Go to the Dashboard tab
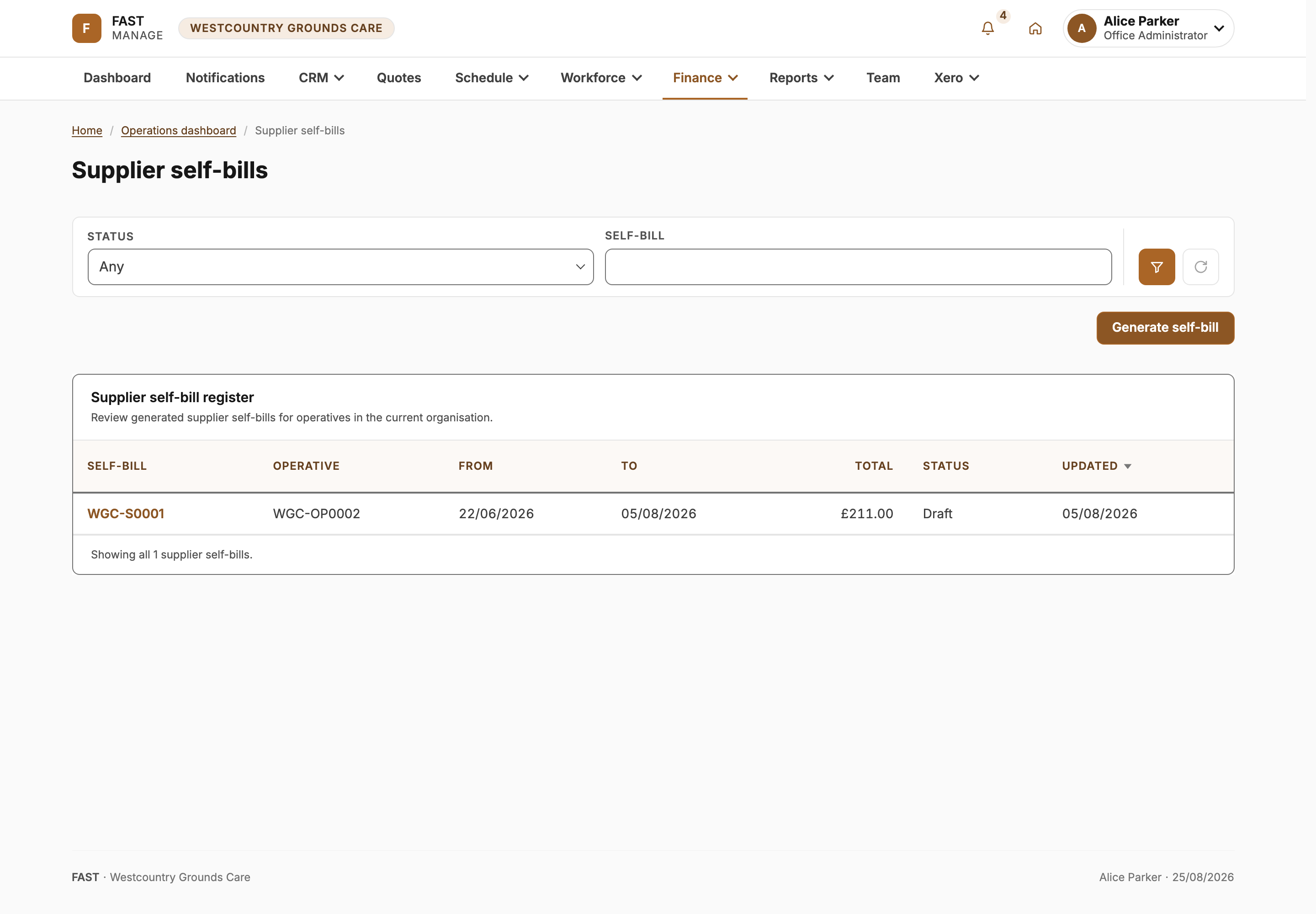The width and height of the screenshot is (1316, 914). [x=117, y=78]
